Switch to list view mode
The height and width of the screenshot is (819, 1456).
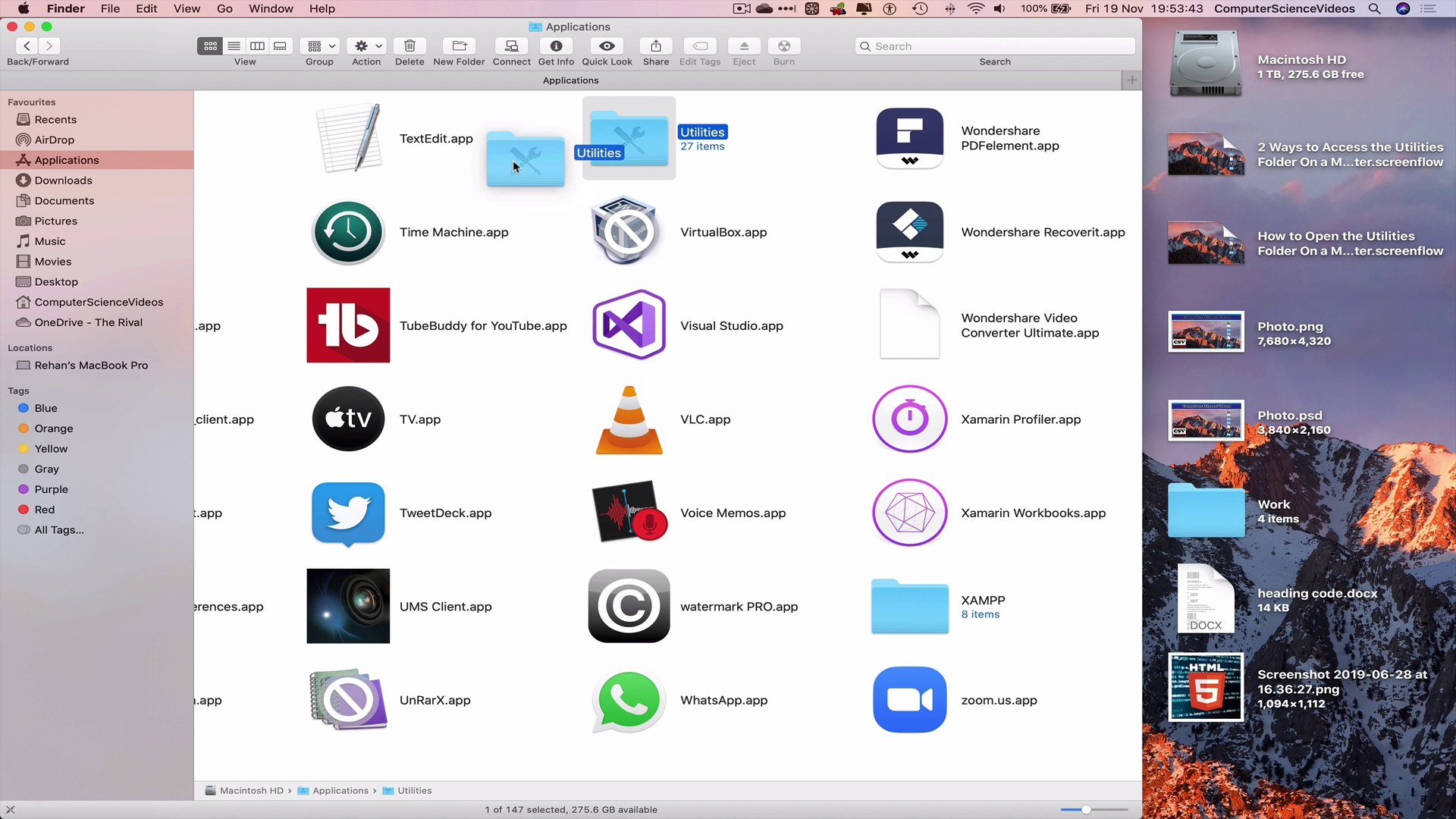point(234,46)
